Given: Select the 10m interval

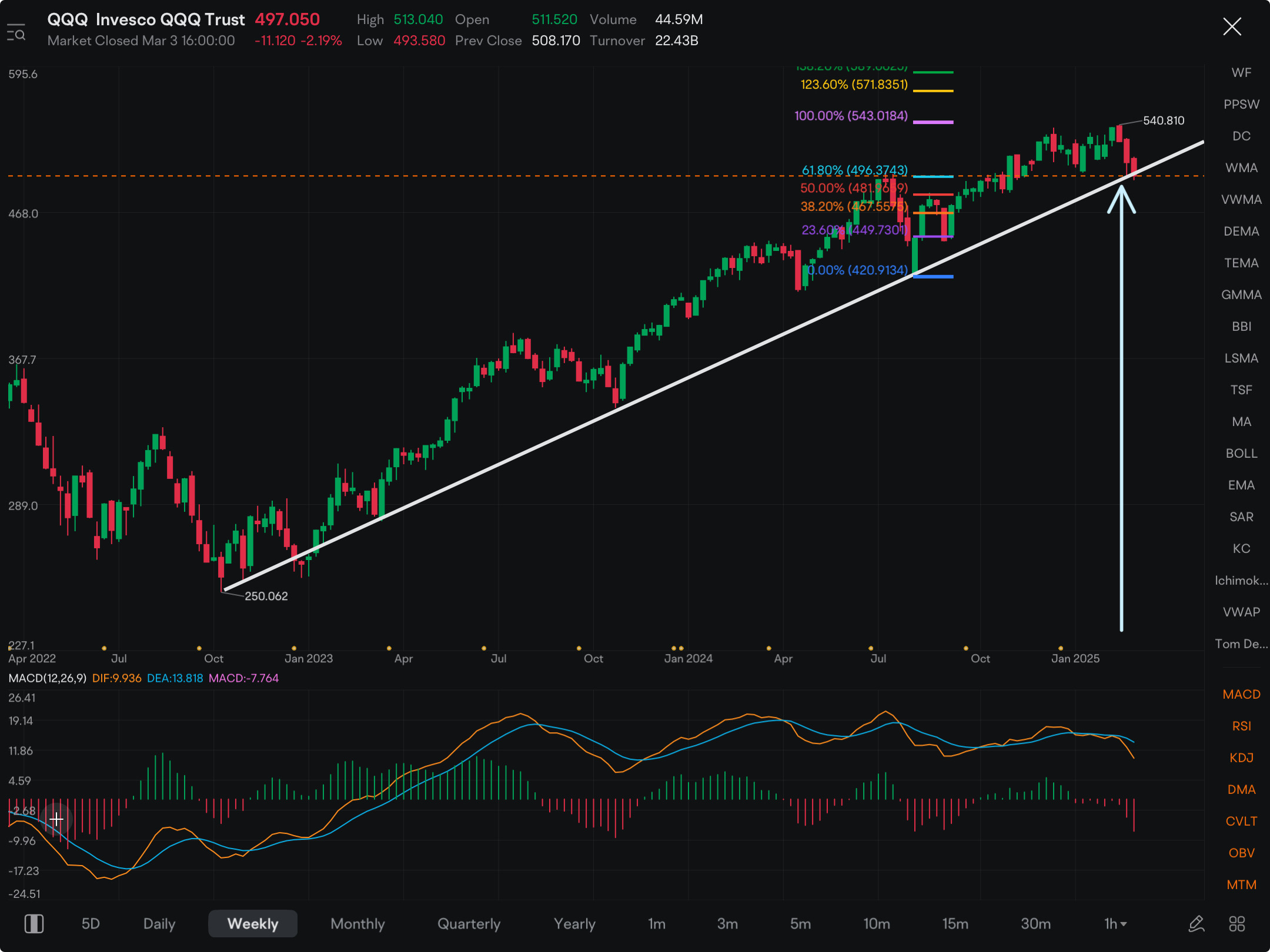Looking at the screenshot, I should [877, 924].
